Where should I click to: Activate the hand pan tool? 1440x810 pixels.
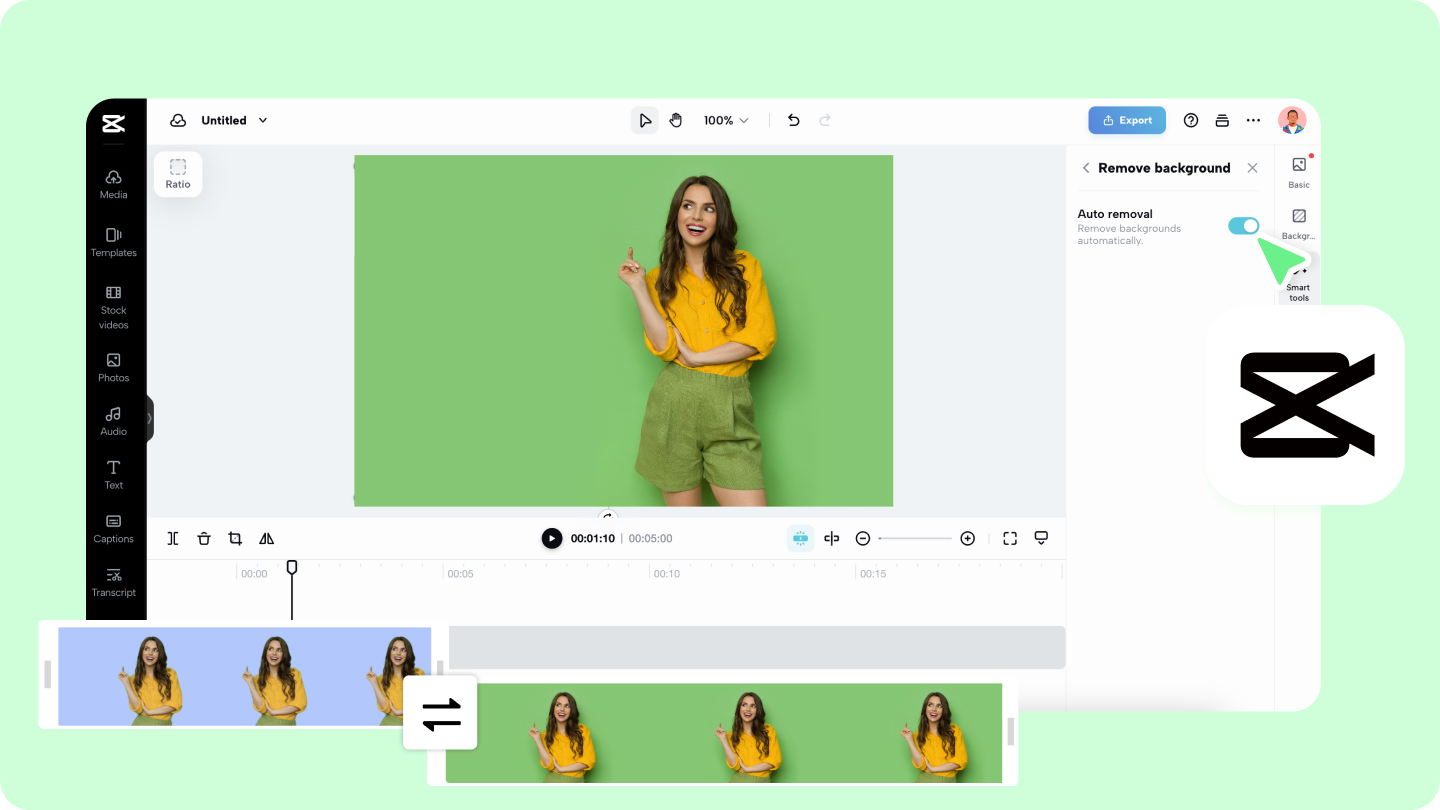click(676, 120)
